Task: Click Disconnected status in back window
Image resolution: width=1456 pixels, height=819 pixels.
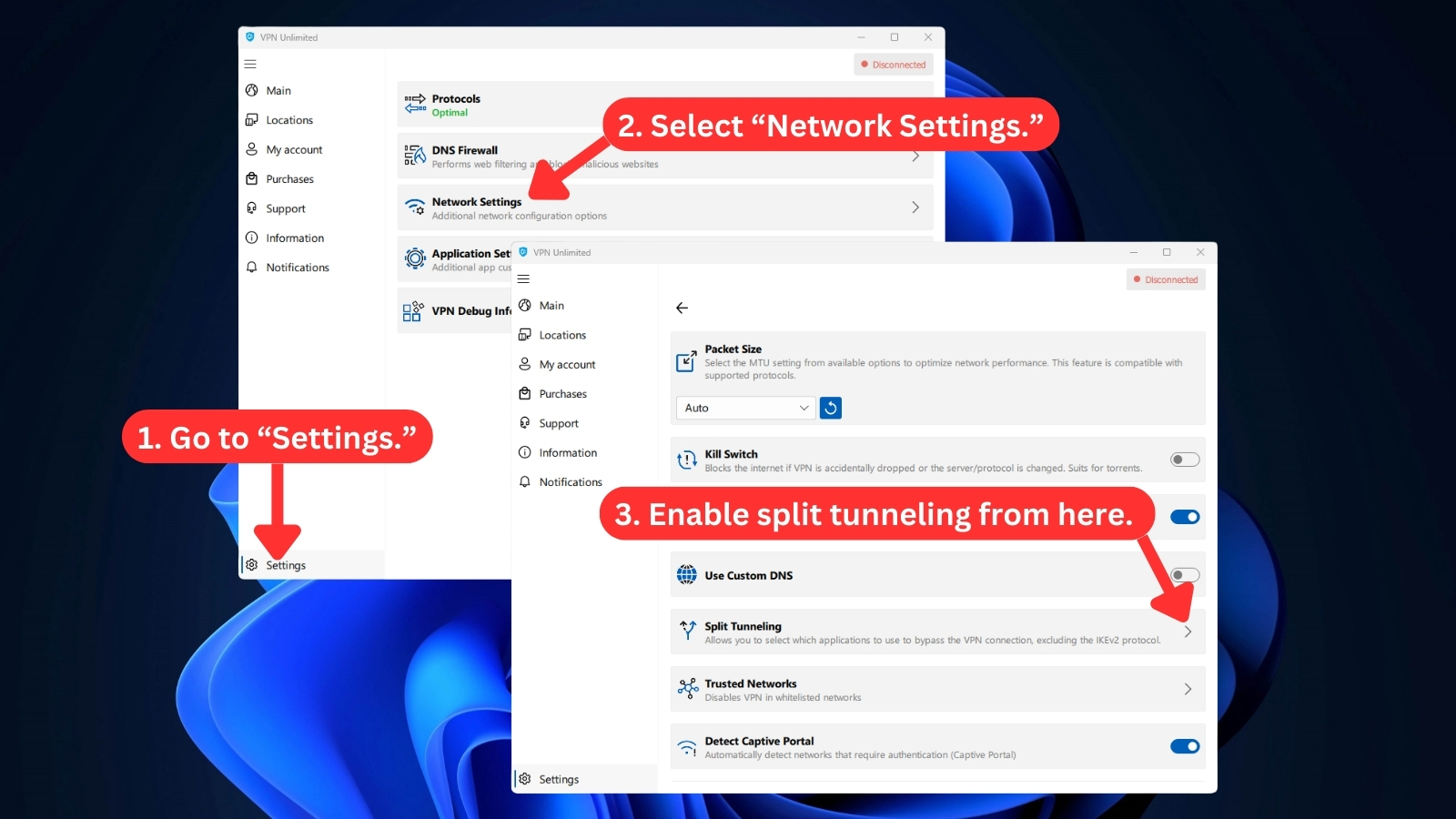Action: (894, 65)
